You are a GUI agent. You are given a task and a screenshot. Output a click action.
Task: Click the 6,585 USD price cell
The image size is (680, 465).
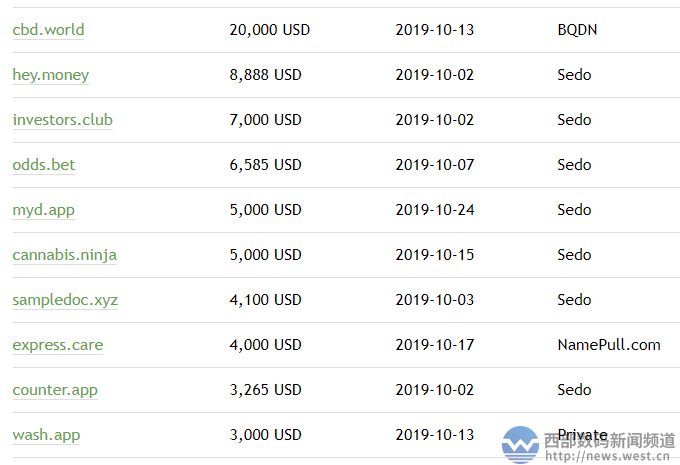pyautogui.click(x=265, y=165)
